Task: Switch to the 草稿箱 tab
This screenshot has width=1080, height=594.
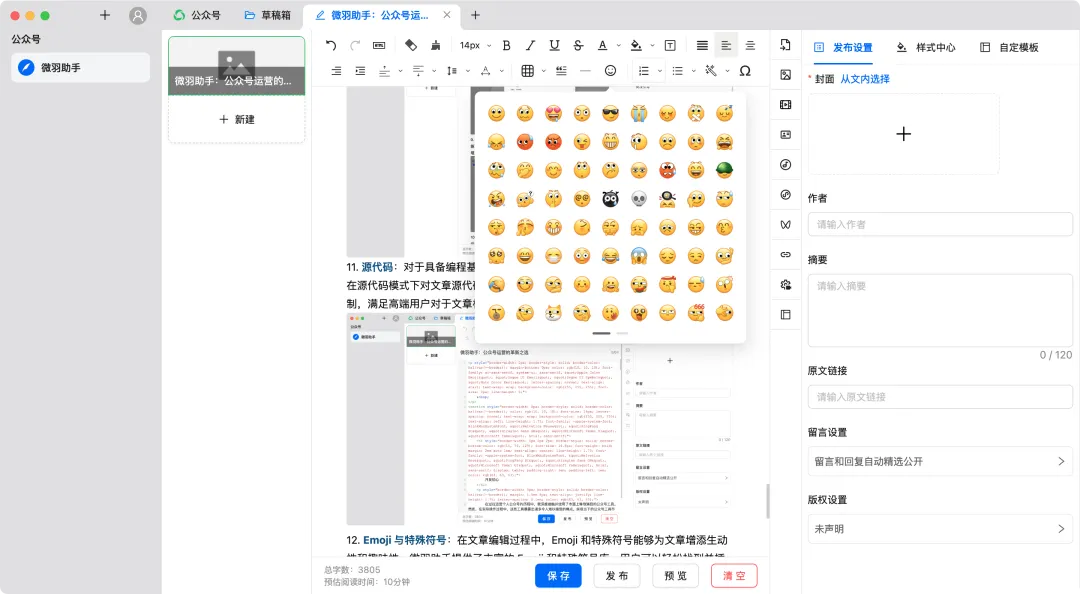Action: pos(268,15)
